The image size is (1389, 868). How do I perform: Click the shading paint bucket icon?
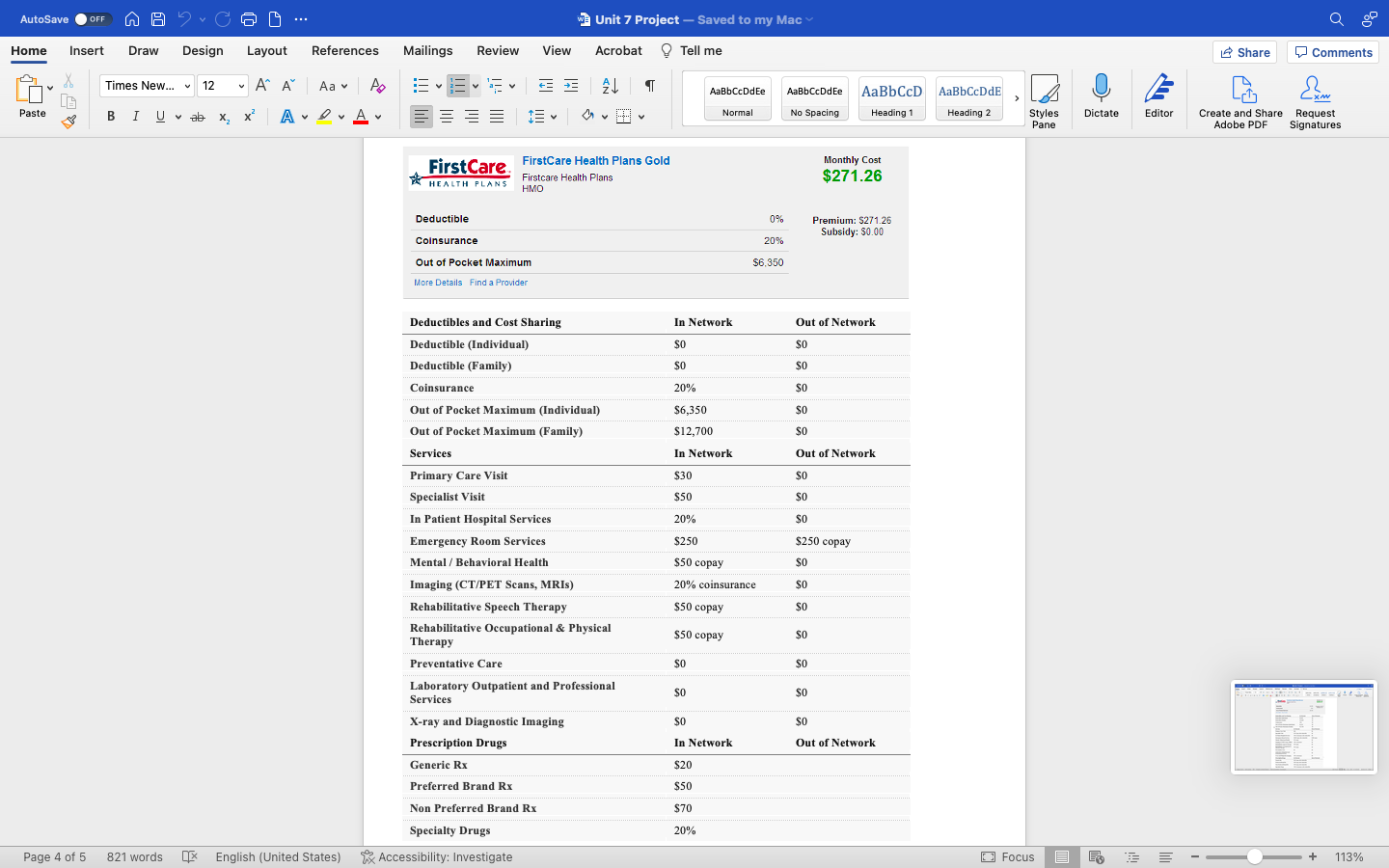click(x=587, y=117)
